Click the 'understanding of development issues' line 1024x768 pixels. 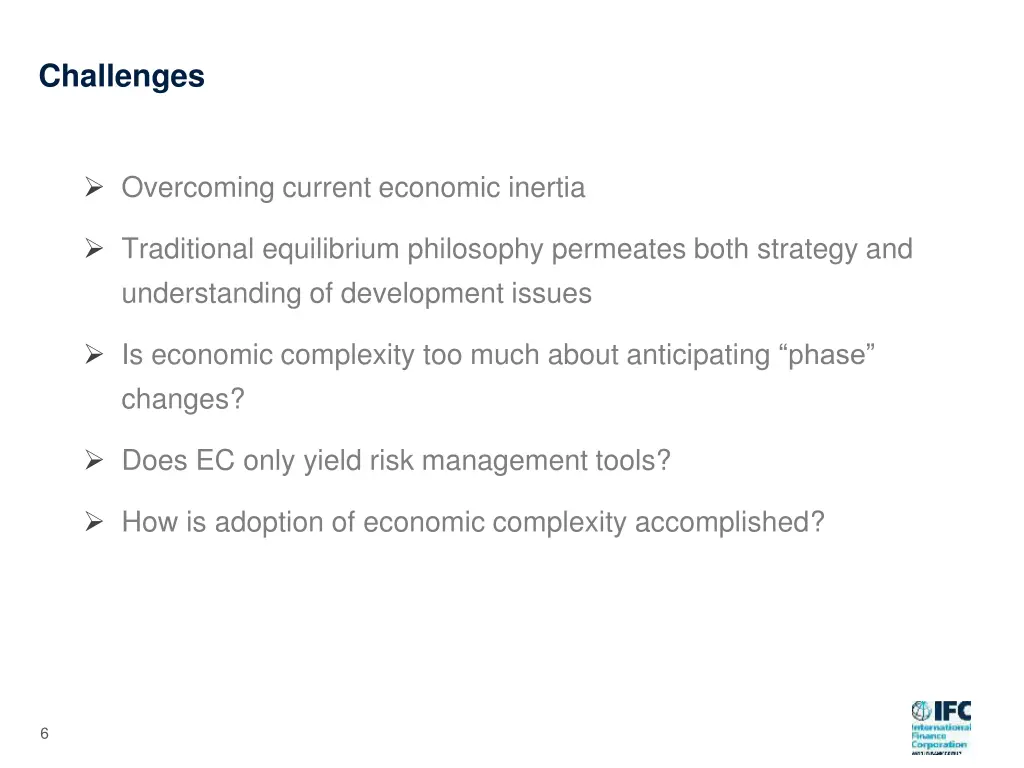357,293
